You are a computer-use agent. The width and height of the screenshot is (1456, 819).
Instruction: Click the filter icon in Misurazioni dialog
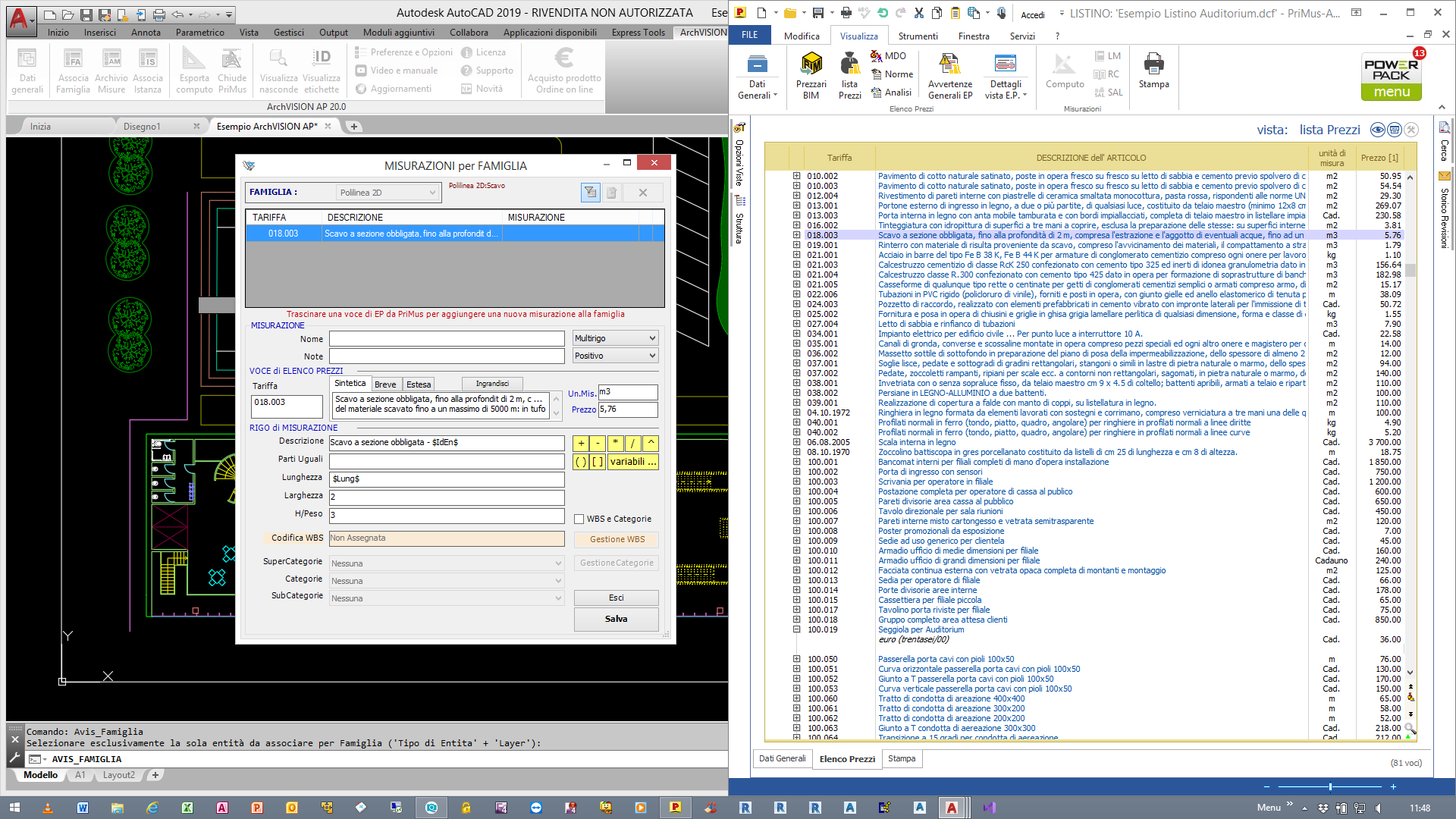[x=590, y=193]
